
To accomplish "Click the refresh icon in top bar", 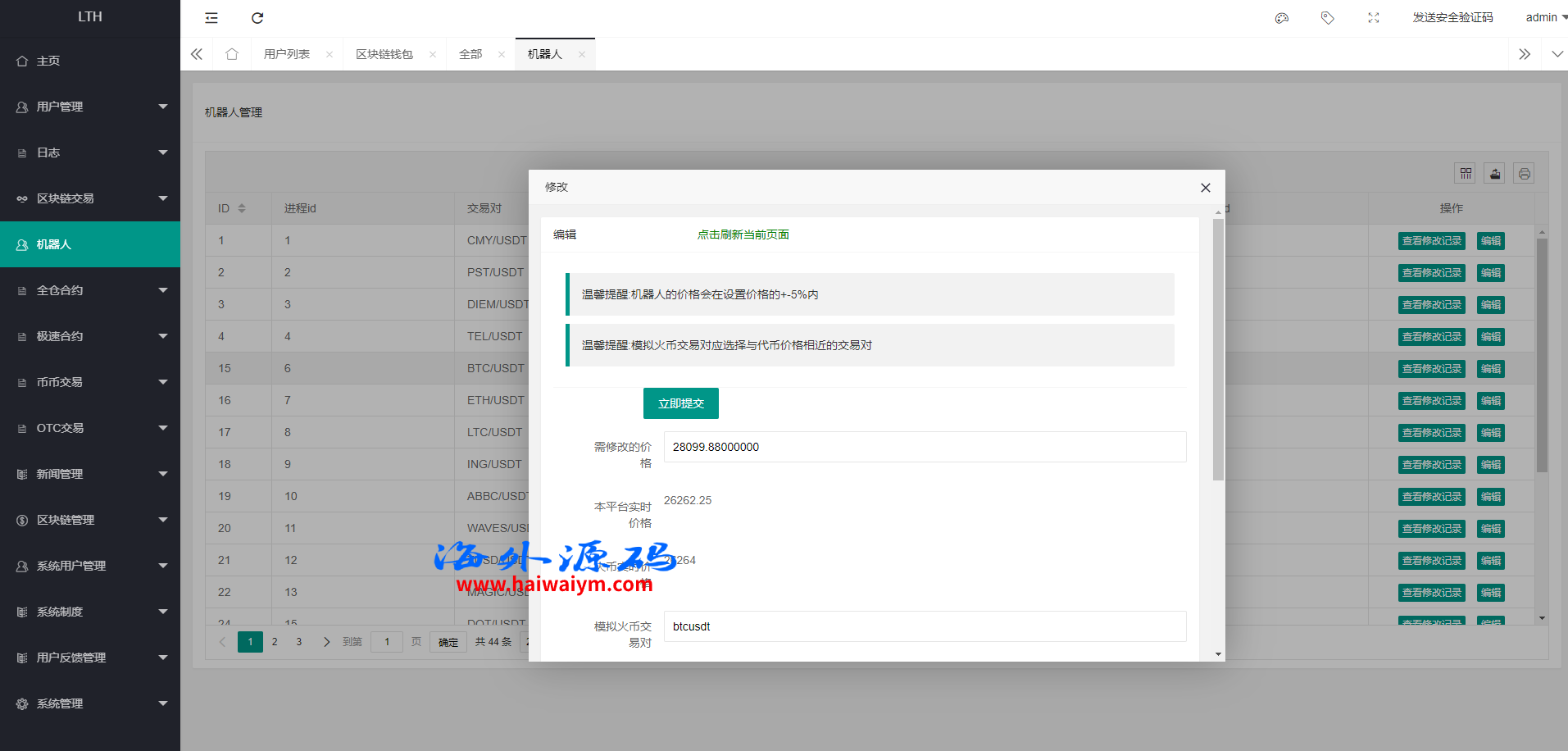I will coord(257,18).
